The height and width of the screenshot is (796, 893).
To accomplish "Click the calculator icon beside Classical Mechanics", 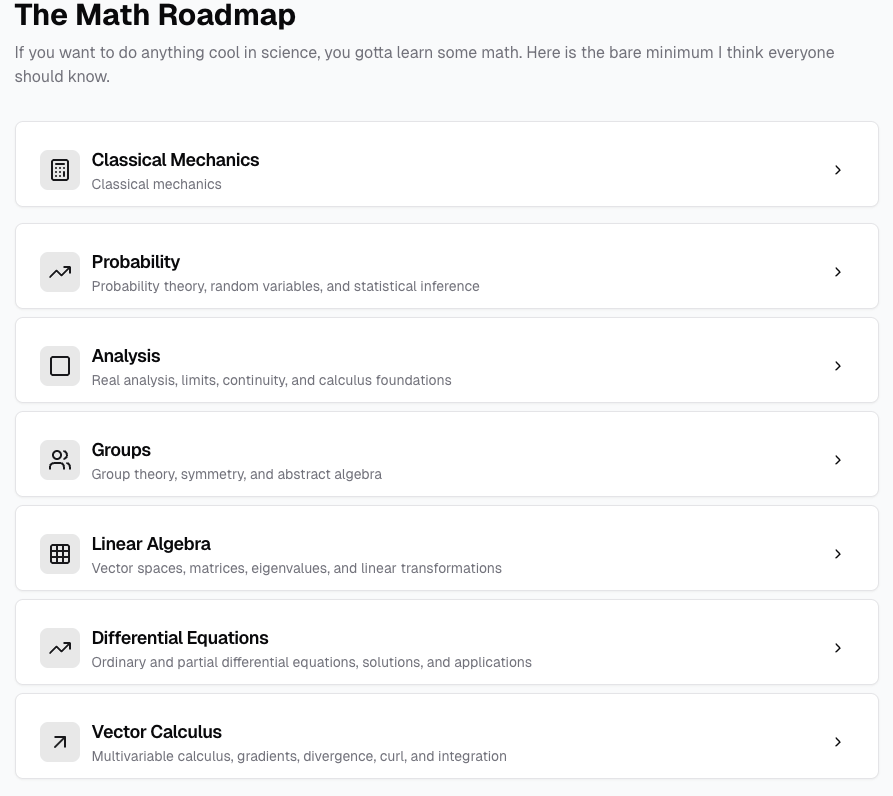I will point(60,170).
